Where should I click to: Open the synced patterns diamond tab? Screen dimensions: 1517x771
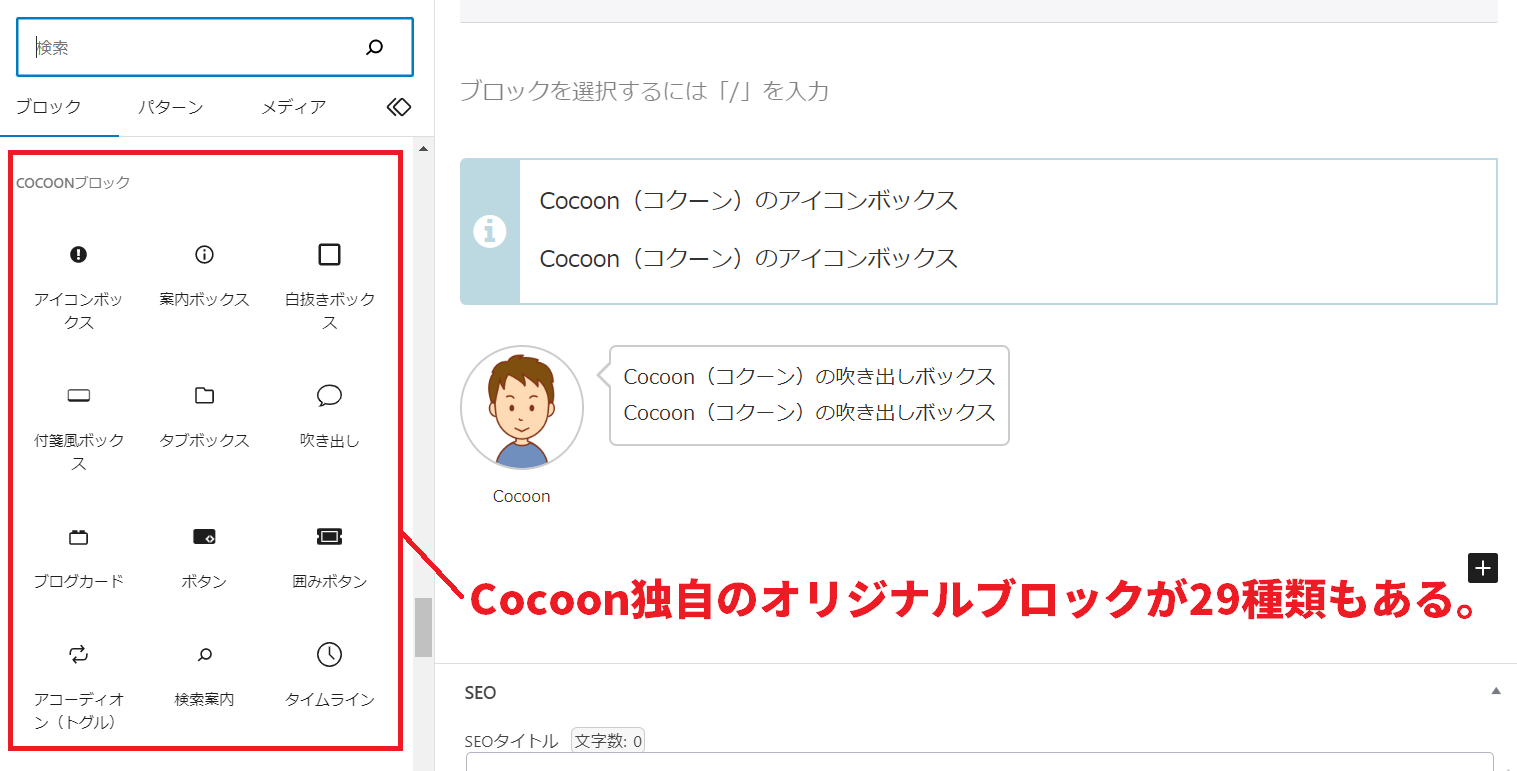[x=399, y=107]
